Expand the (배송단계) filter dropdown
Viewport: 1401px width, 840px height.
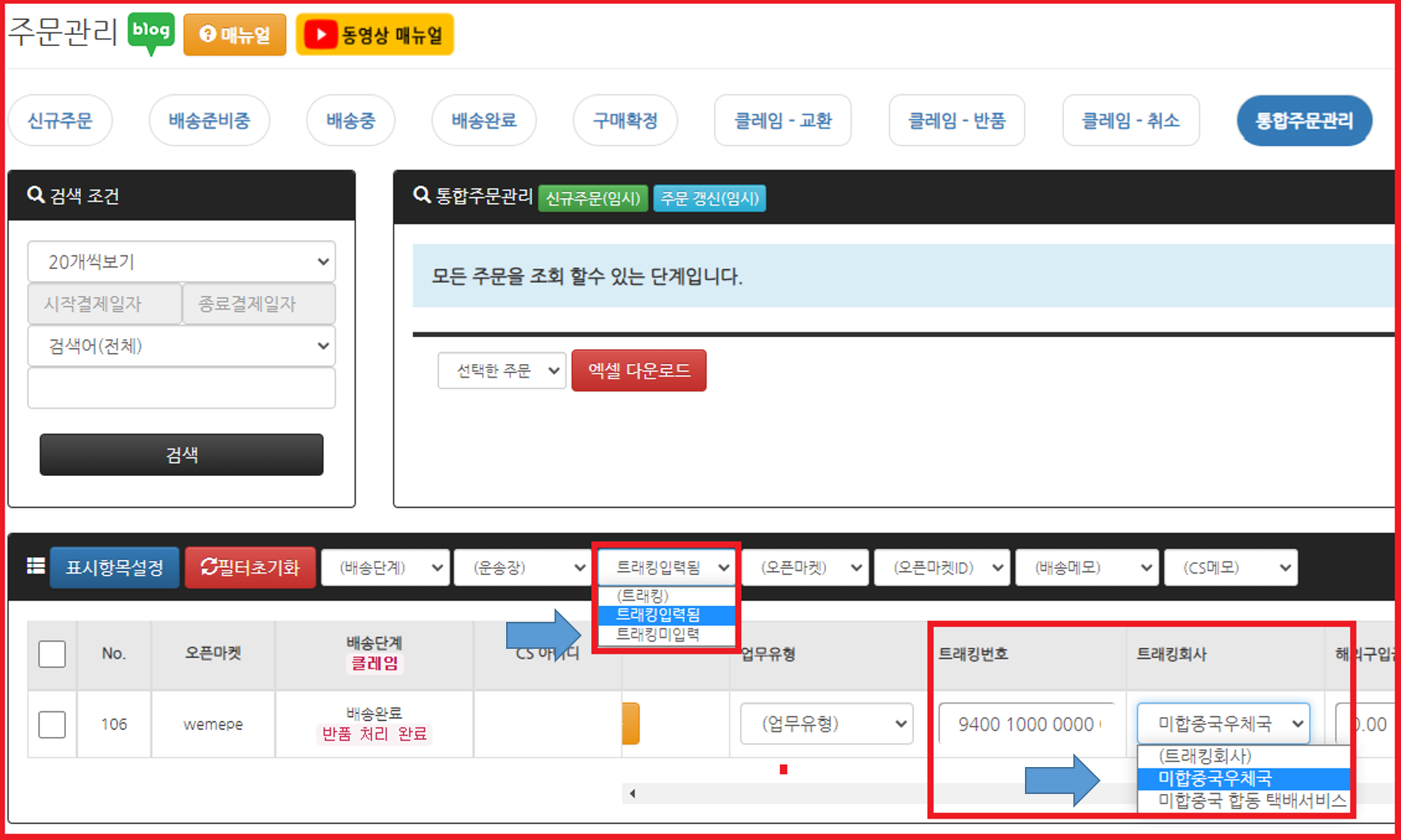click(x=386, y=568)
